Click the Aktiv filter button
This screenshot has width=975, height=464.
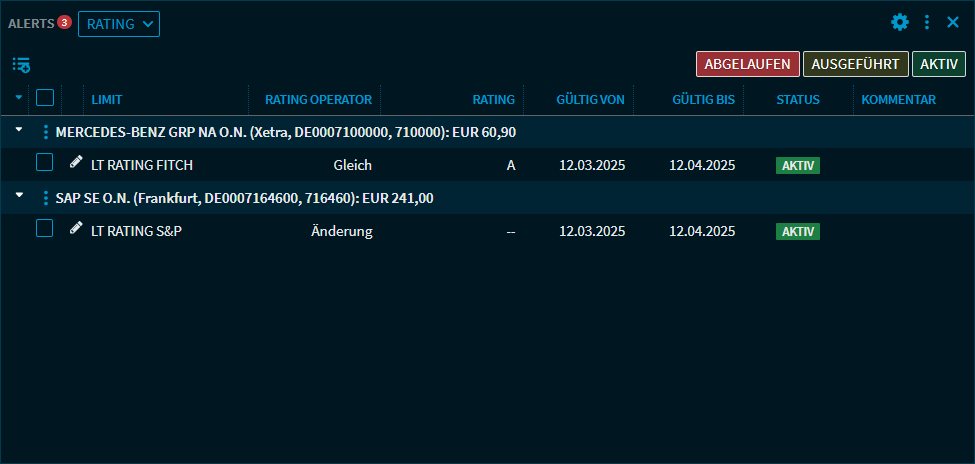[938, 64]
